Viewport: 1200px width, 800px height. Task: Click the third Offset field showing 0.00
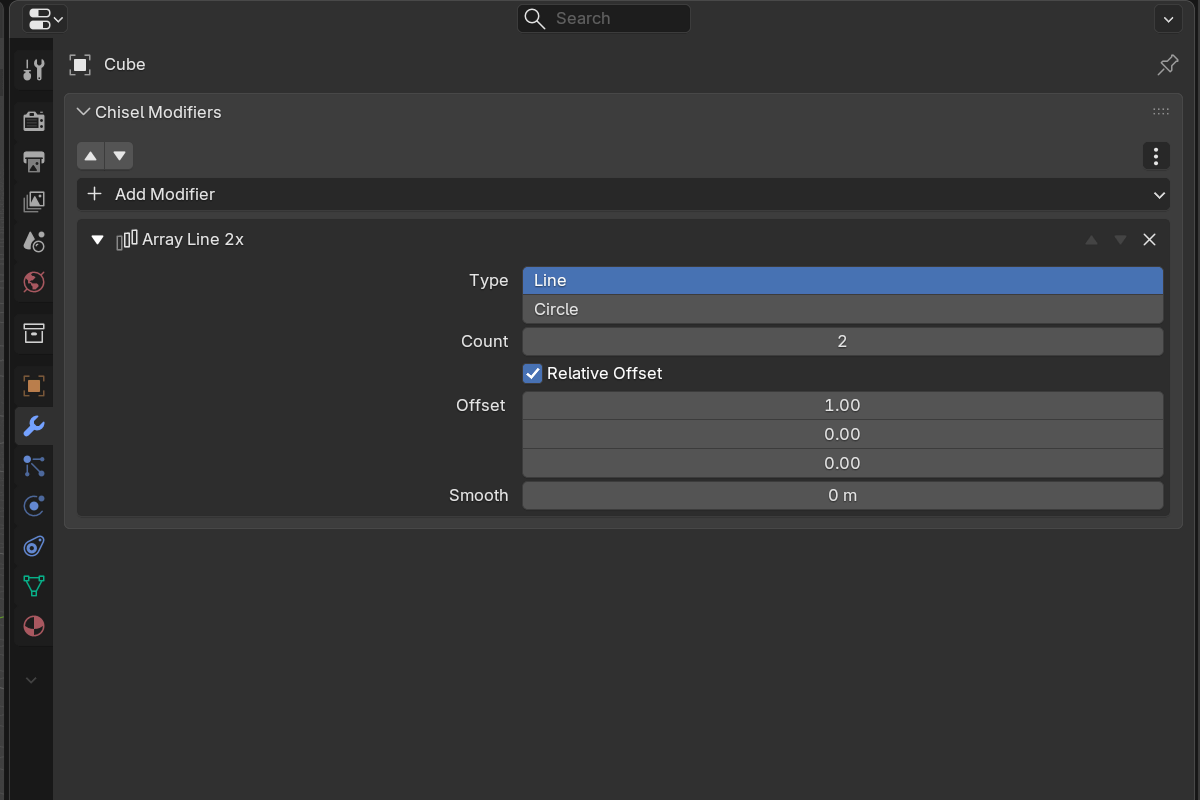tap(843, 463)
